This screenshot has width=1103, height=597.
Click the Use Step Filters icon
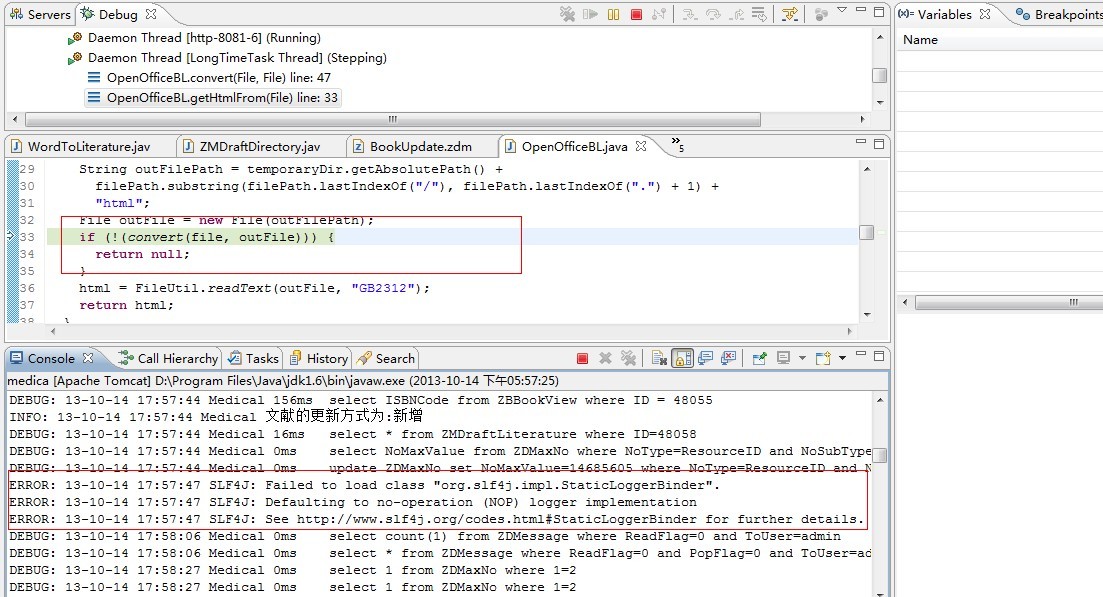pyautogui.click(x=790, y=14)
